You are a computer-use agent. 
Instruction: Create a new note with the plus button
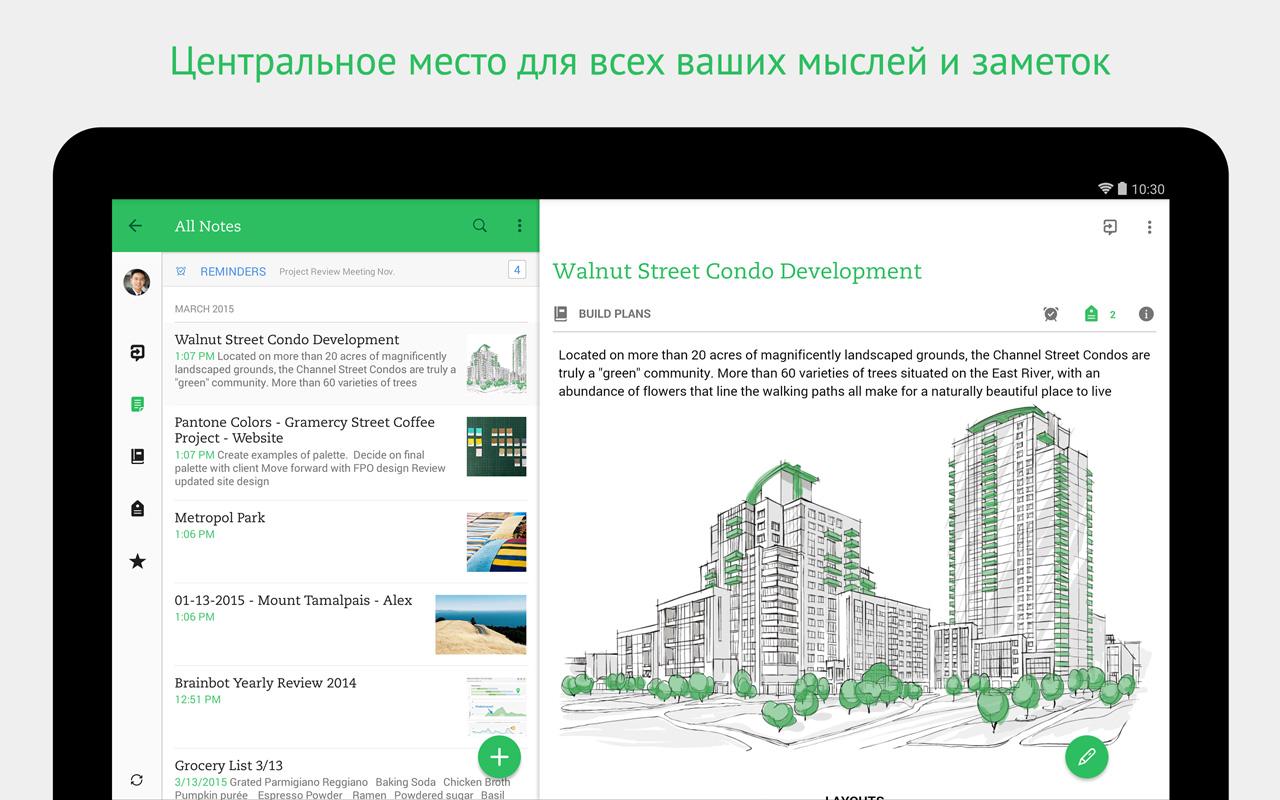pyautogui.click(x=499, y=757)
